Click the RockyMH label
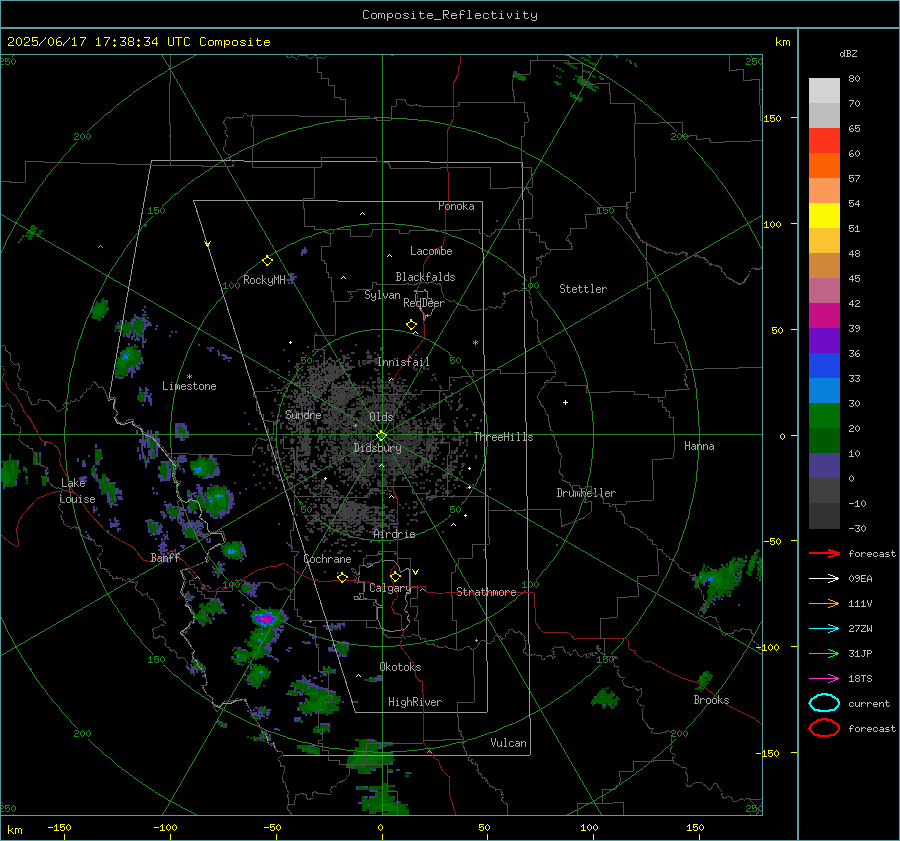 [x=264, y=280]
